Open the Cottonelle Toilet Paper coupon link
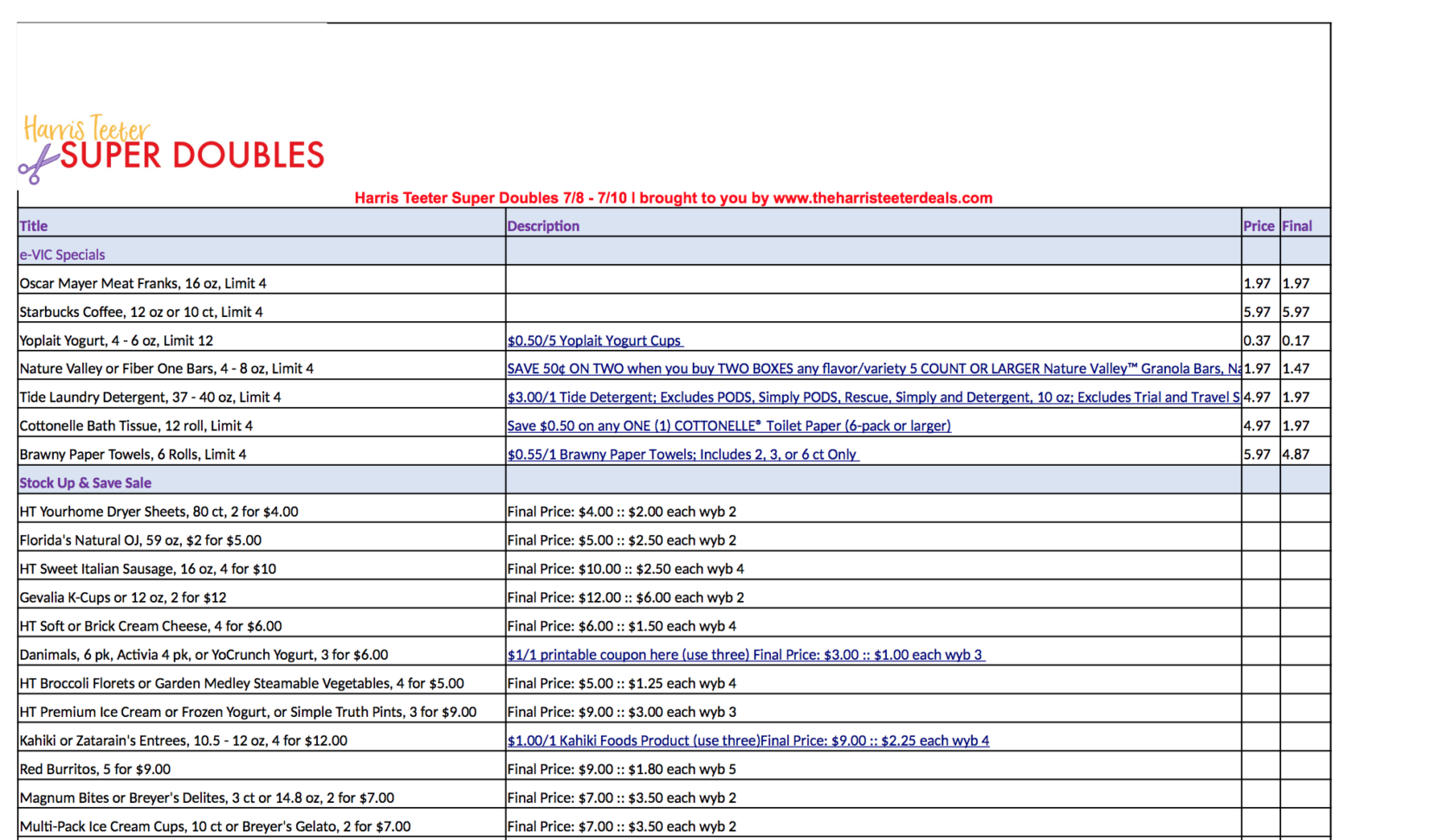1430x840 pixels. 728,425
